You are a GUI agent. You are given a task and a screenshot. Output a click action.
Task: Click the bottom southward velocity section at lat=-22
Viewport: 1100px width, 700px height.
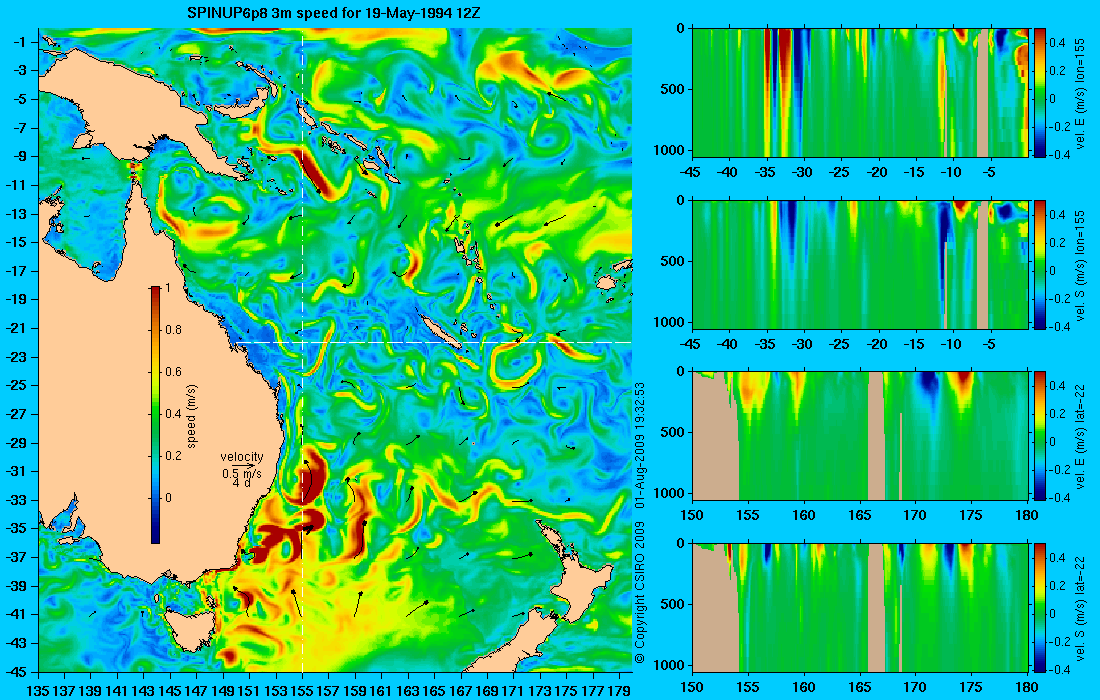pyautogui.click(x=861, y=607)
